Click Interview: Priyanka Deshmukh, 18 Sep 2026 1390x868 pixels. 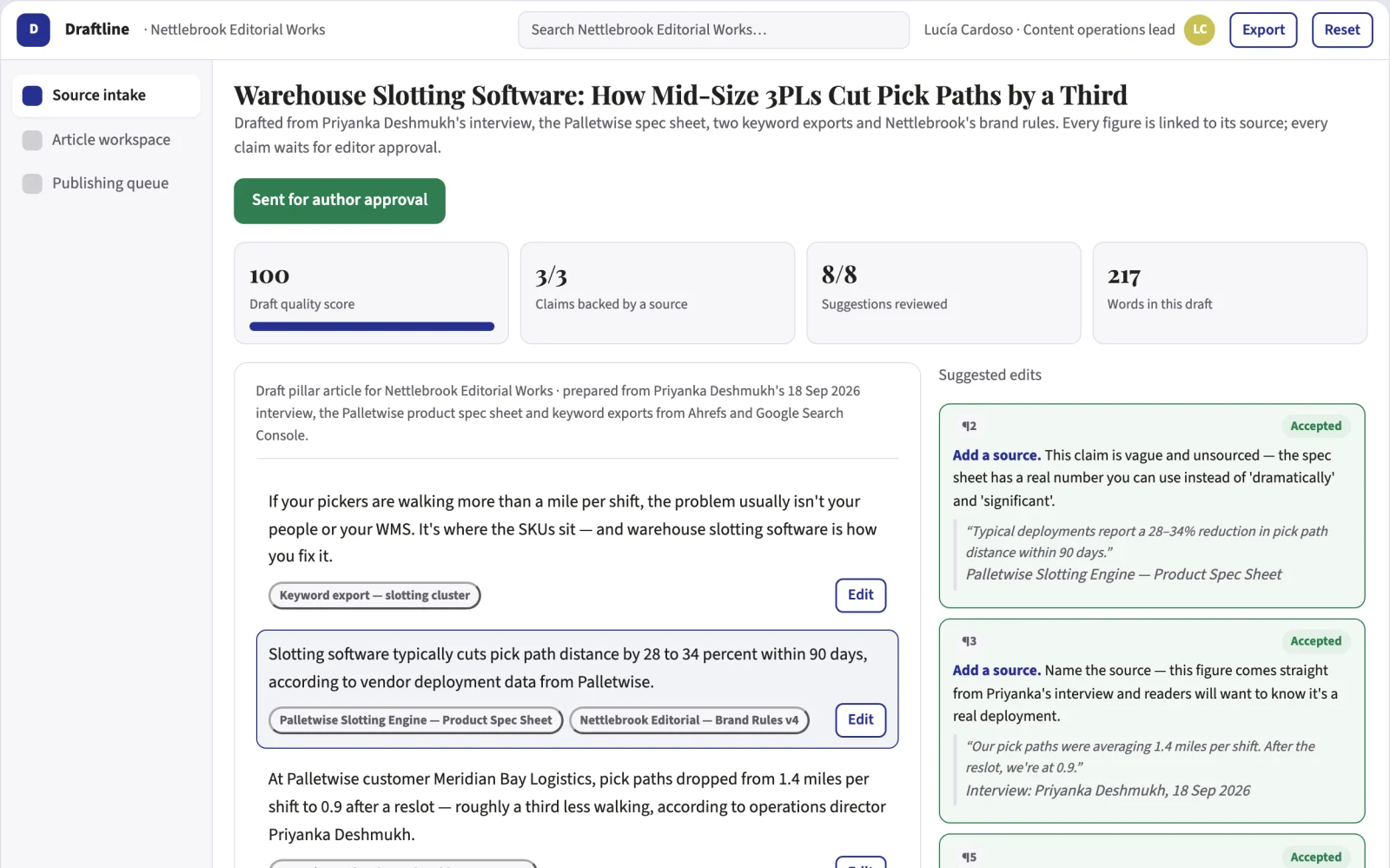(x=1108, y=791)
